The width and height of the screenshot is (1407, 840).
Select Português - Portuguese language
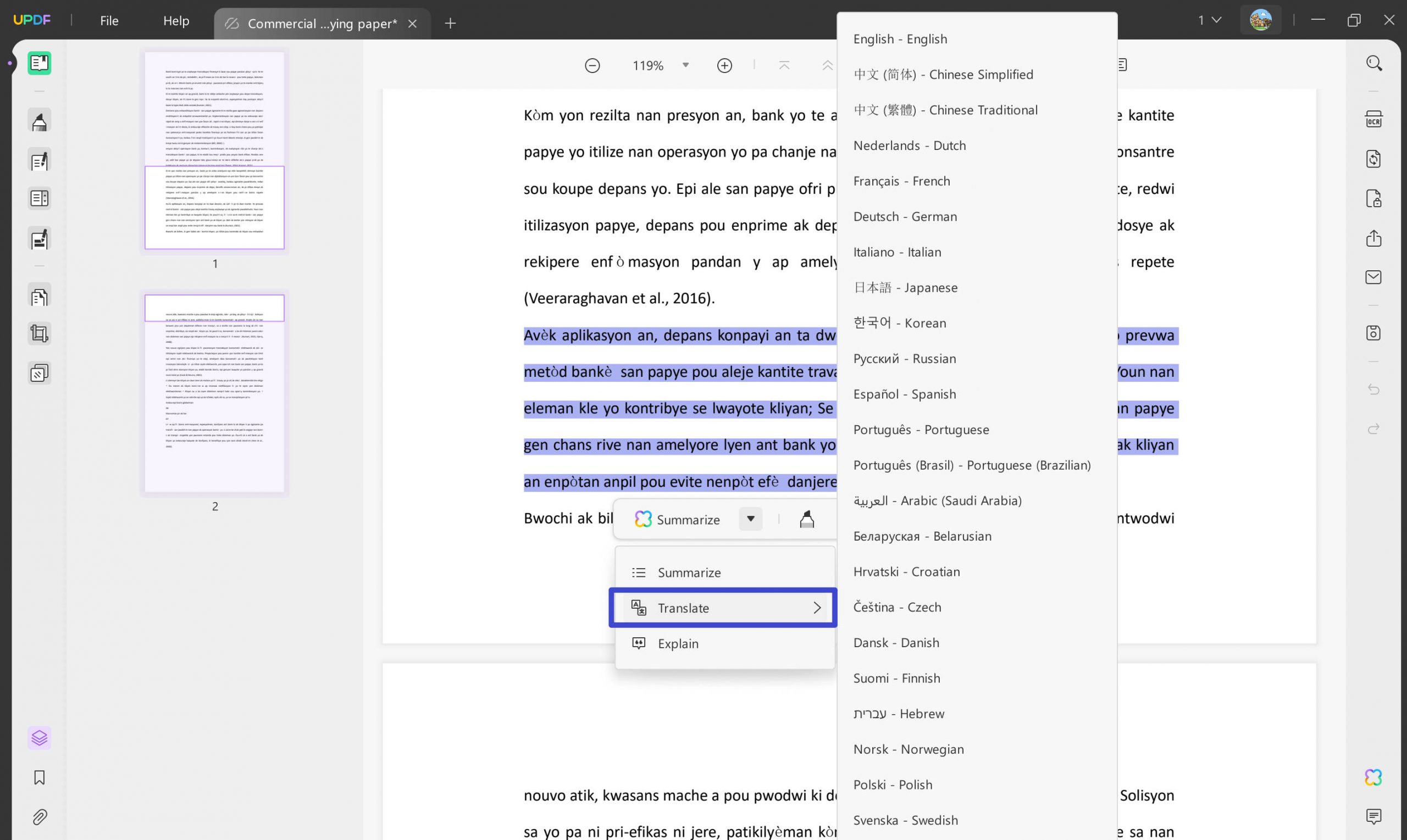[977, 430]
